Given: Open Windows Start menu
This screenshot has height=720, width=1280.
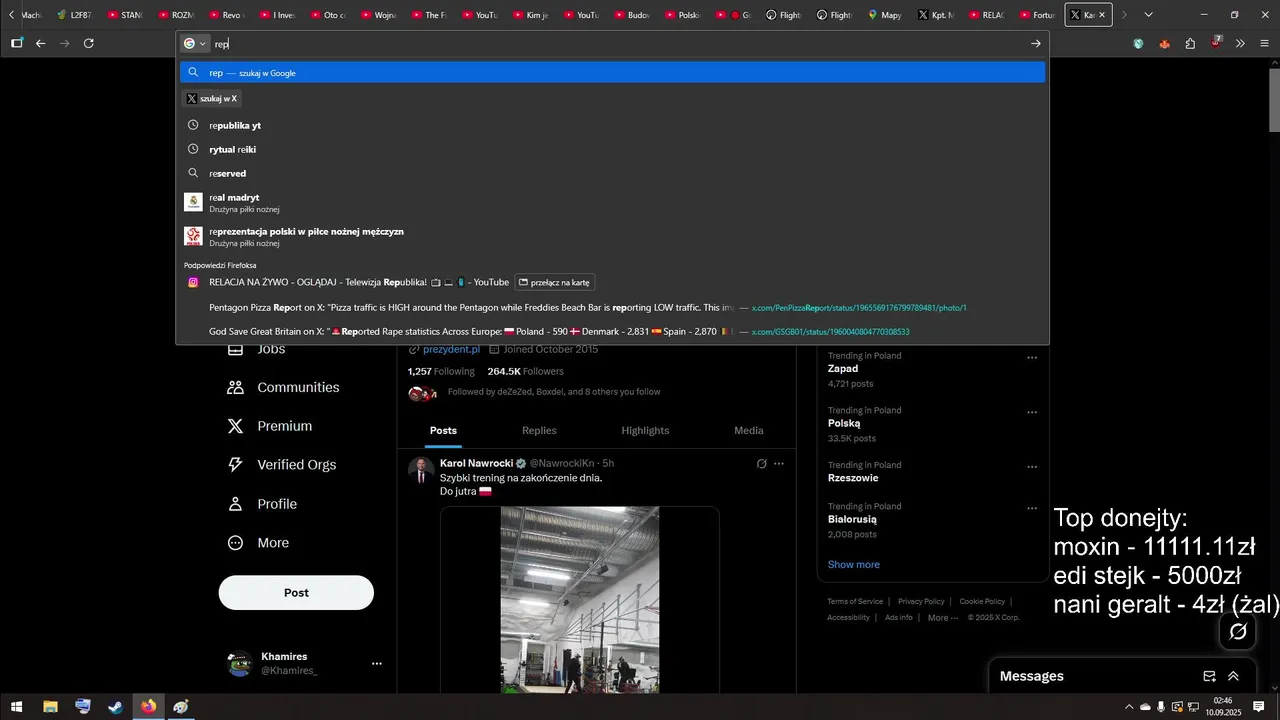Looking at the screenshot, I should point(17,707).
